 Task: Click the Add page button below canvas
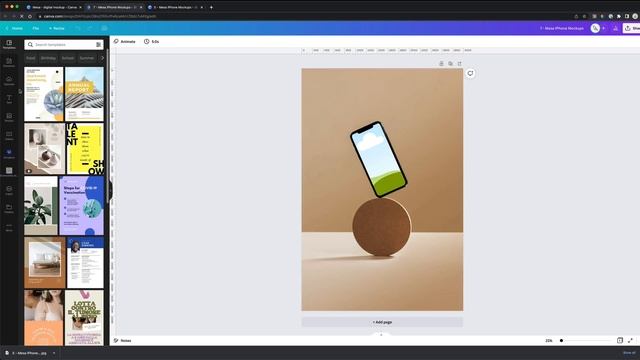click(382, 322)
